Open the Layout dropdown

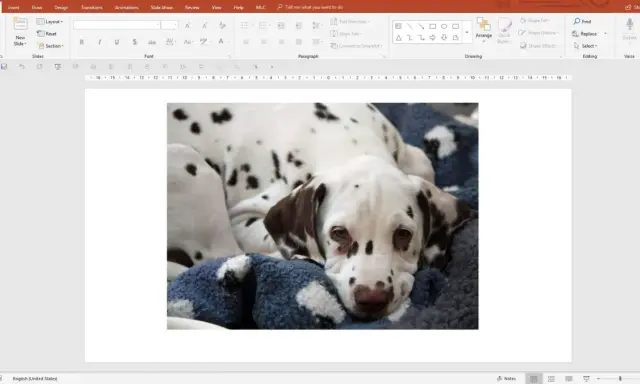click(50, 22)
